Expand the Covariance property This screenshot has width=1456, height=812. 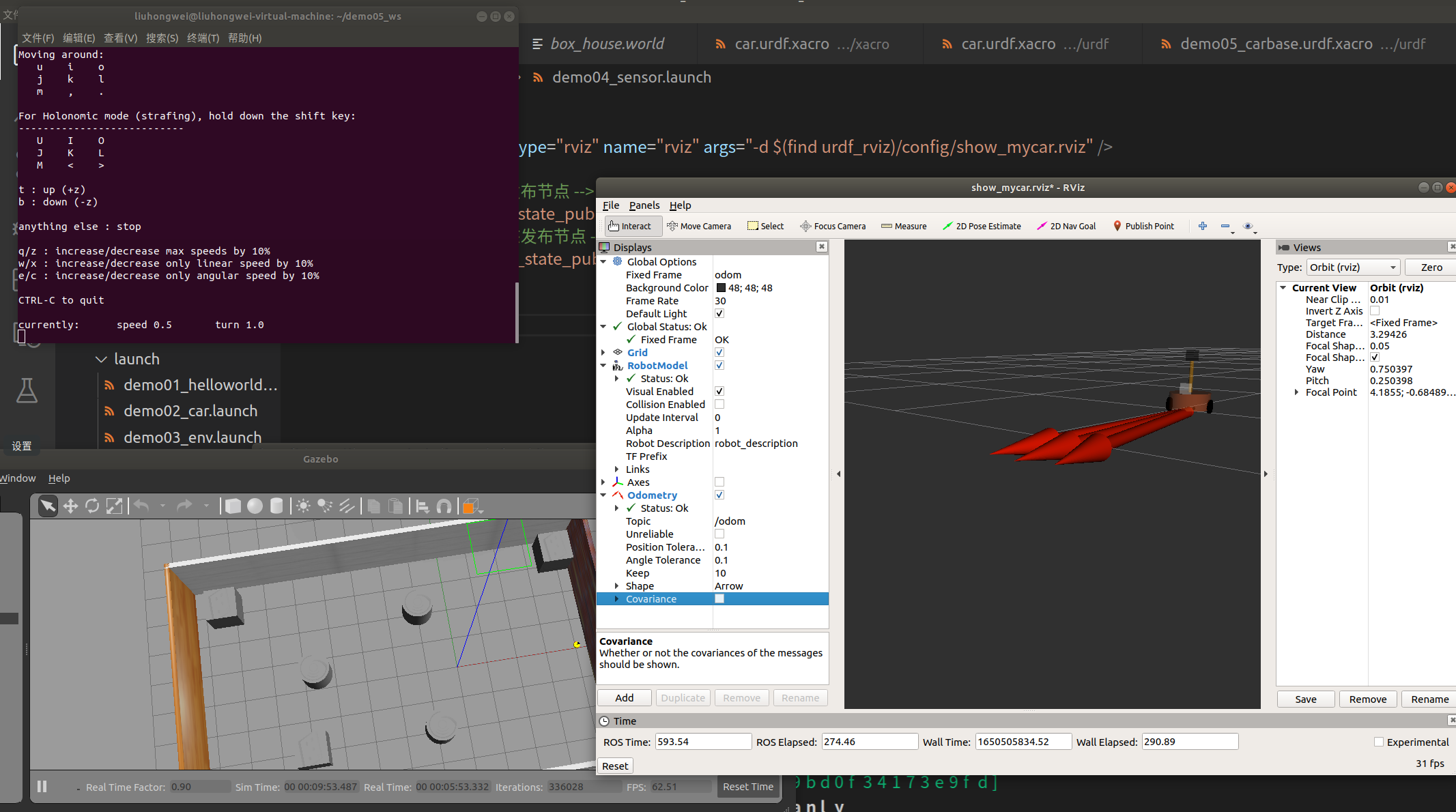click(616, 598)
